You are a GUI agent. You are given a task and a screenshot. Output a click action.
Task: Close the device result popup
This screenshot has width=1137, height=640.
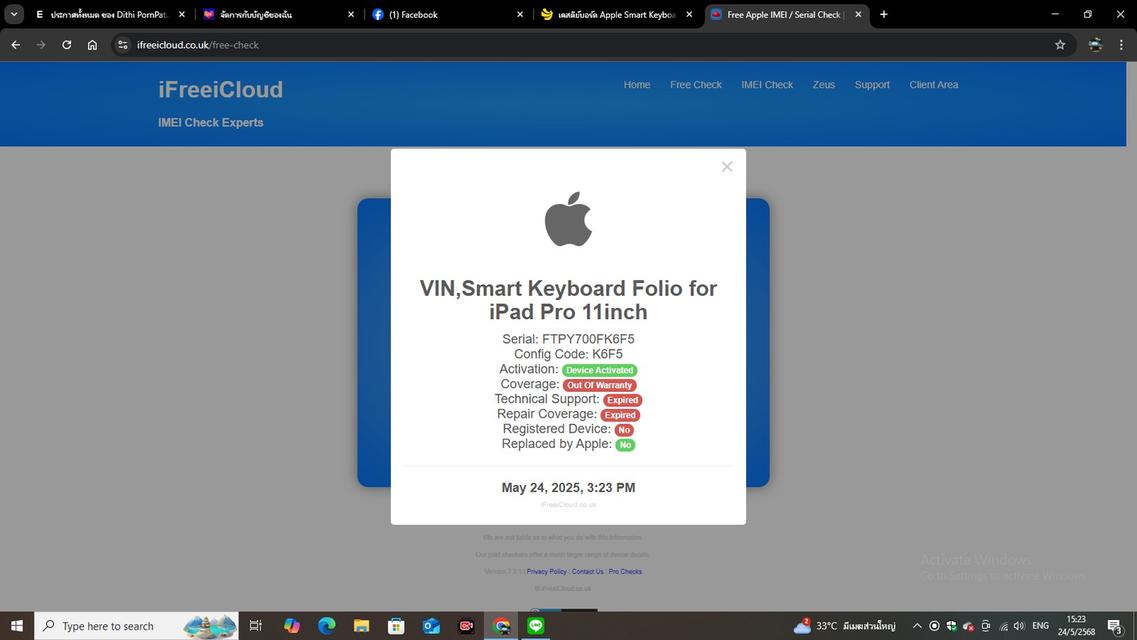tap(727, 167)
